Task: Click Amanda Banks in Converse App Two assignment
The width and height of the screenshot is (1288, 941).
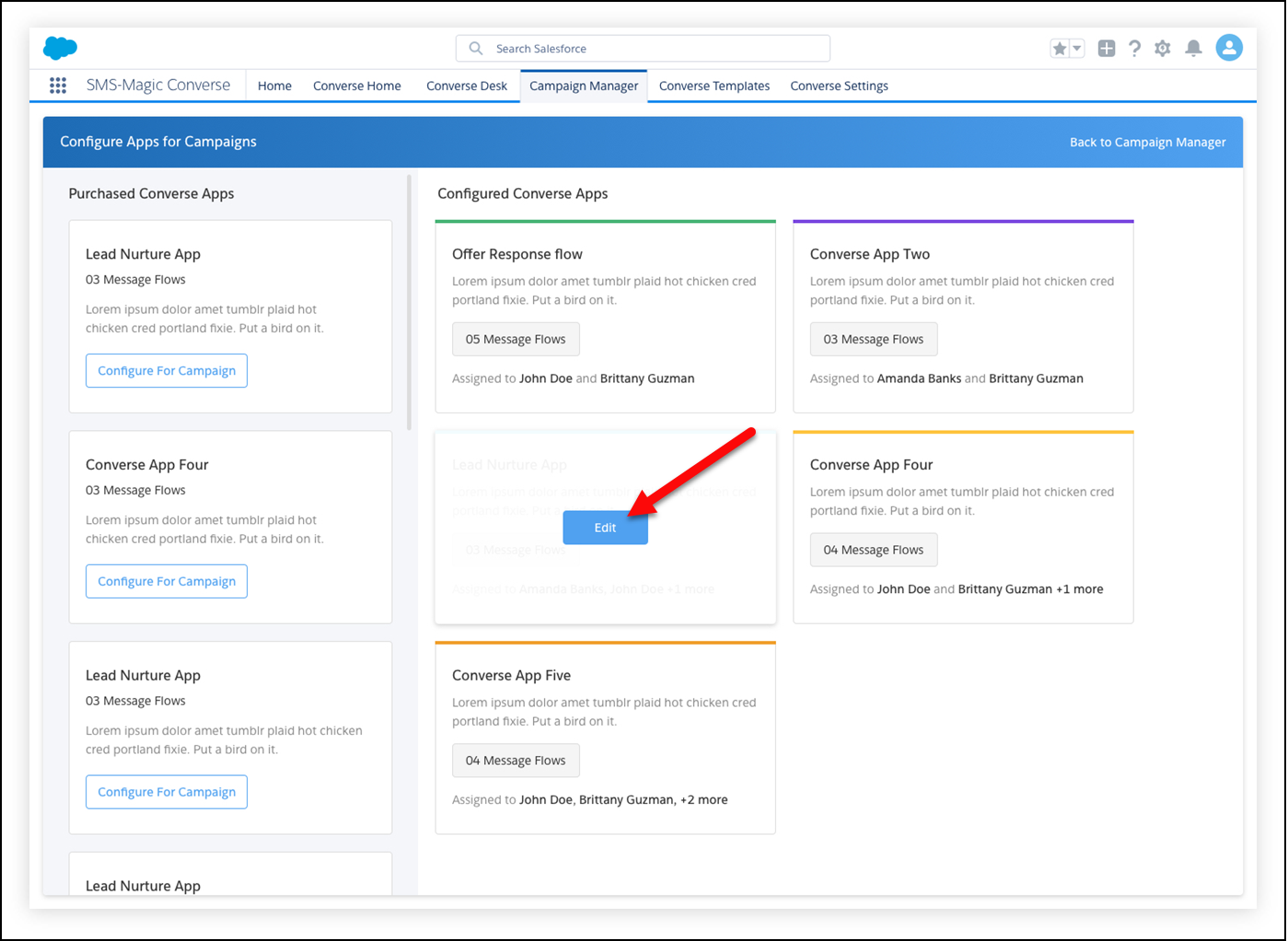Action: [x=919, y=379]
